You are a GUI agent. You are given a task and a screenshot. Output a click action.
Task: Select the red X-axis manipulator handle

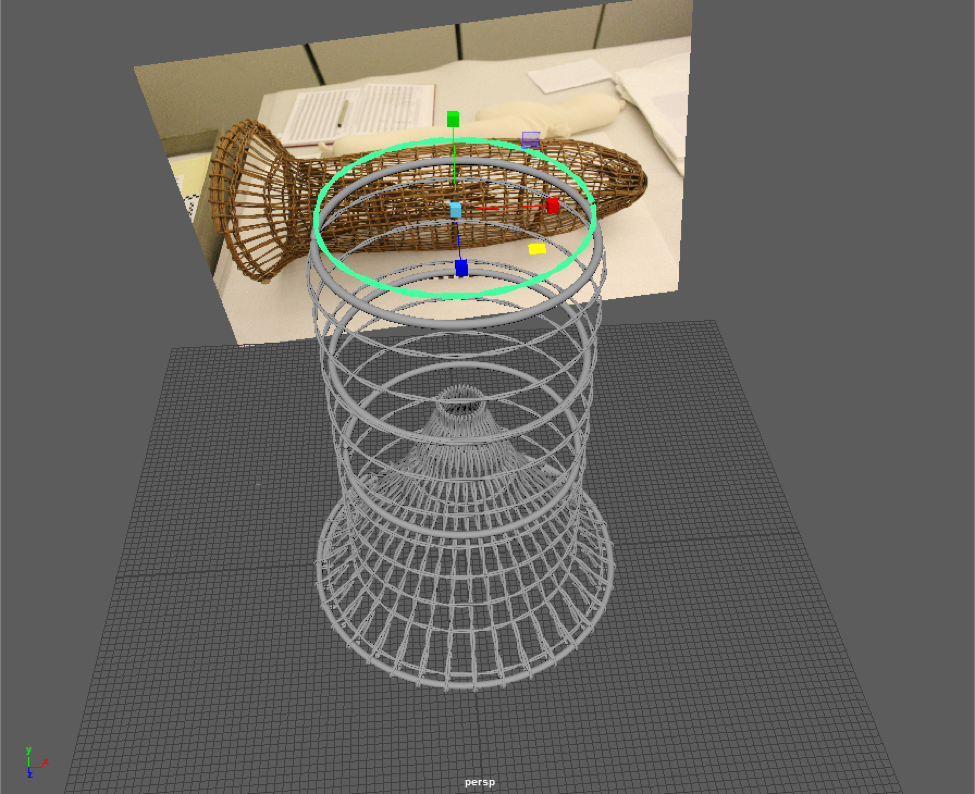pyautogui.click(x=553, y=206)
